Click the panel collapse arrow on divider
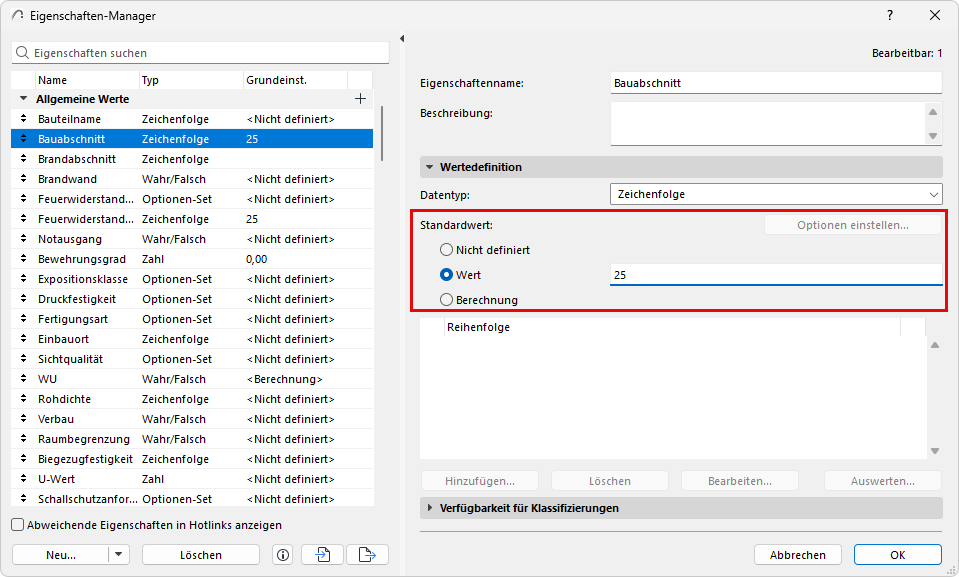The image size is (959, 577). pos(402,39)
